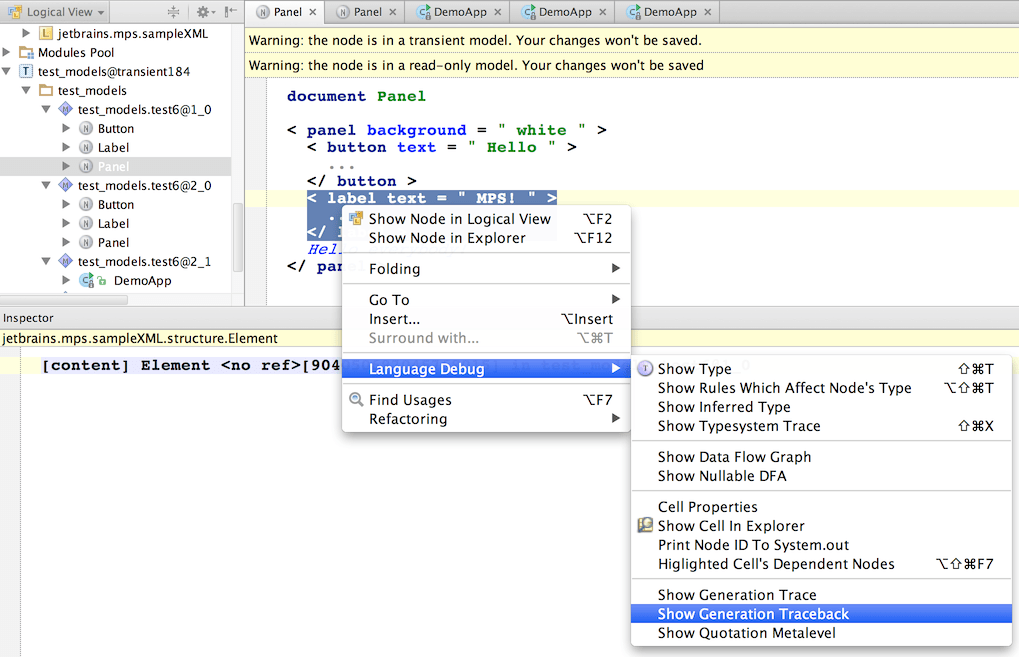Click the DemoApp class icon in the tree

pos(86,281)
